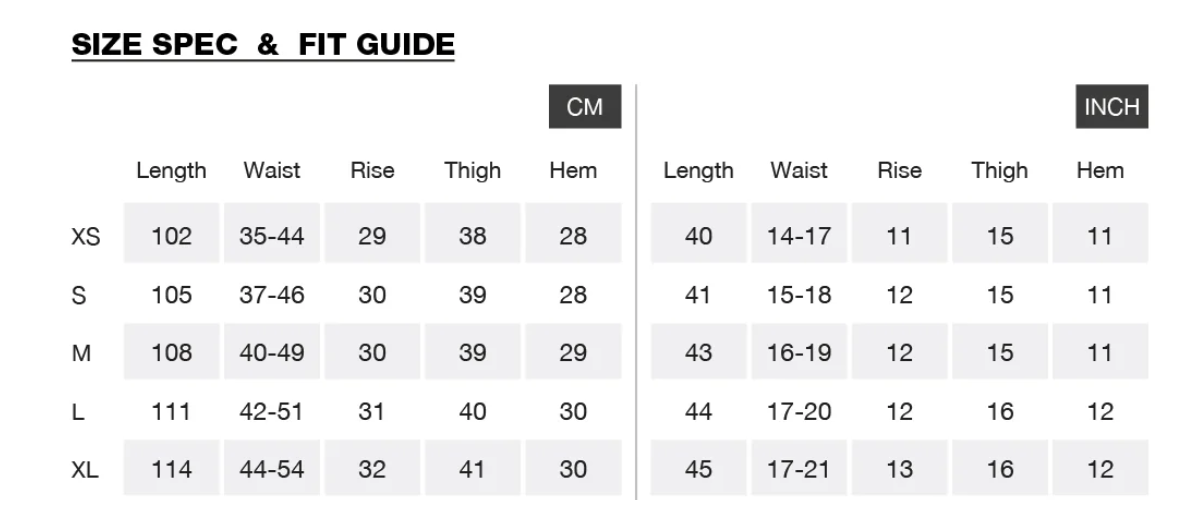Select the waist cell showing 35-44
Image resolution: width=1182 pixels, height=517 pixels.
(271, 233)
